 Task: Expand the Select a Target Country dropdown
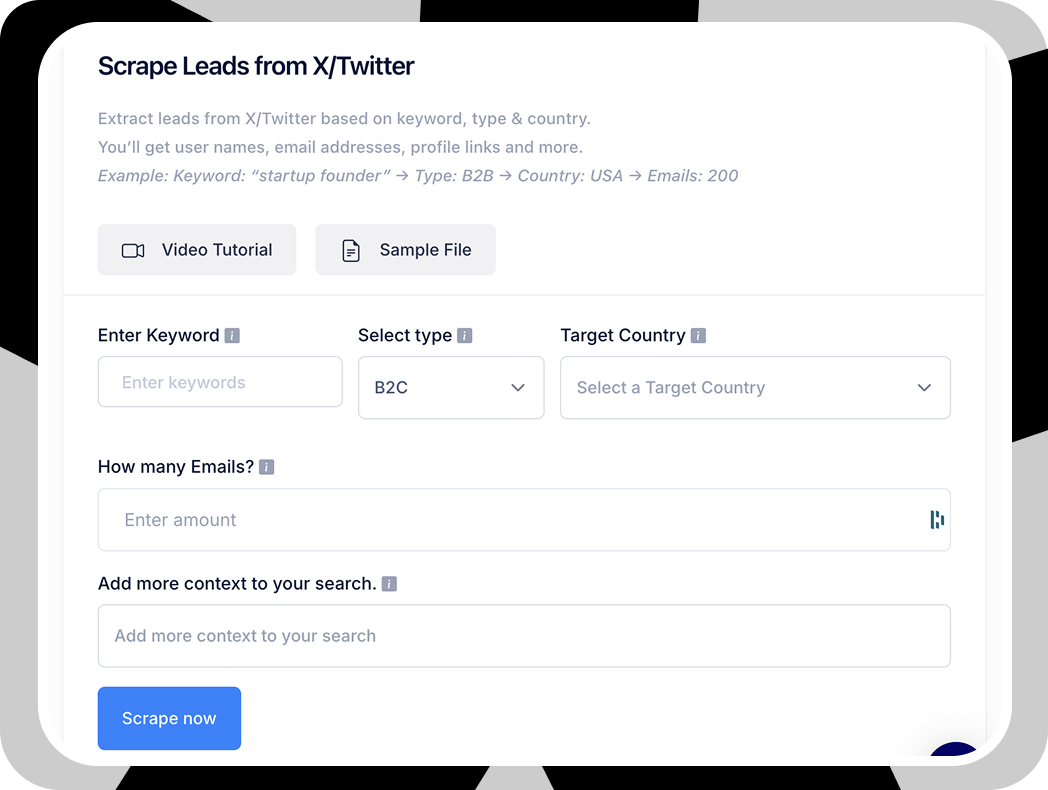pos(755,388)
